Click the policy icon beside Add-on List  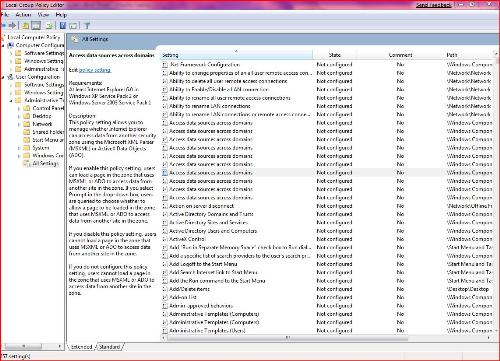(165, 297)
